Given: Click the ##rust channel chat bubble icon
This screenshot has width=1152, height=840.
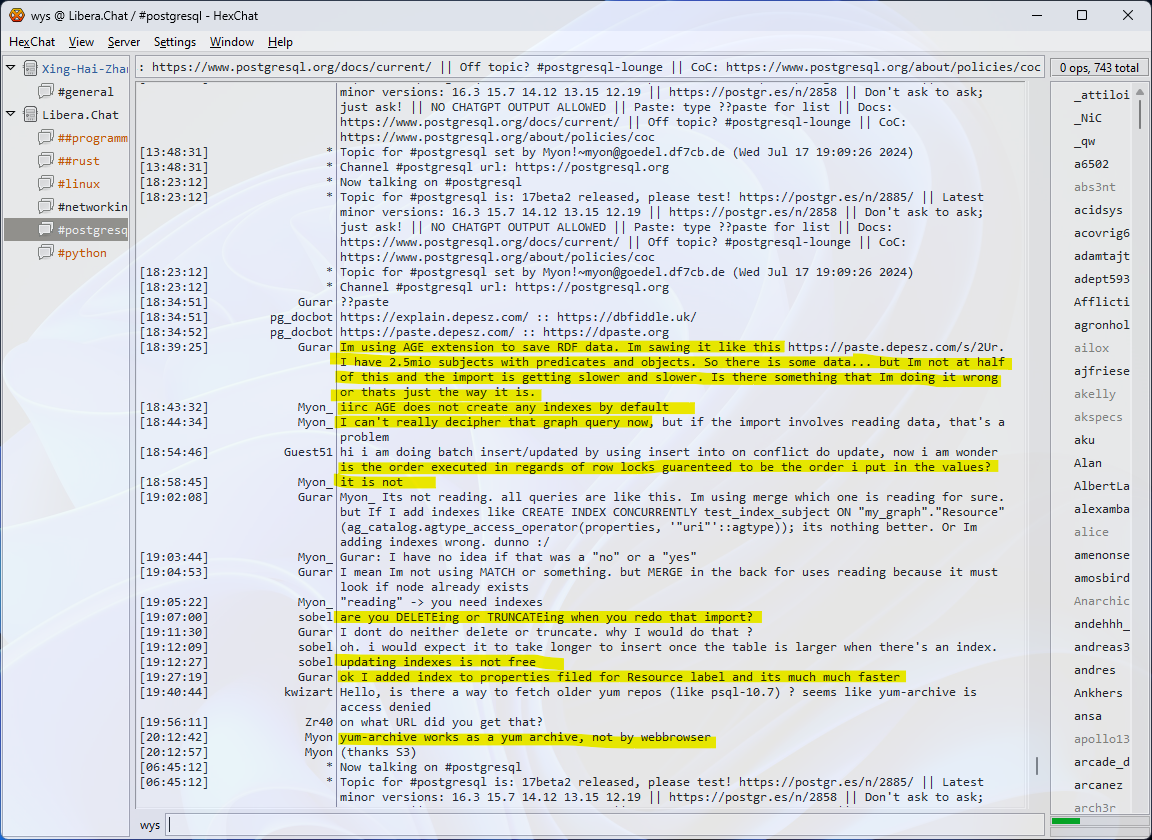Looking at the screenshot, I should pyautogui.click(x=45, y=161).
